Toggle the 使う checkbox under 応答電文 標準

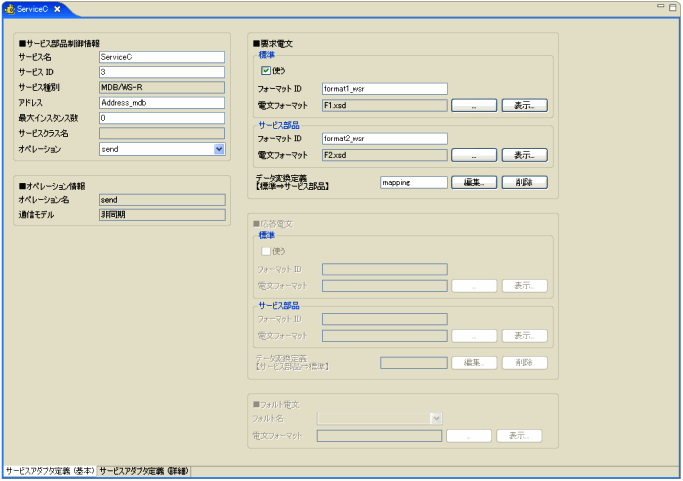(266, 251)
